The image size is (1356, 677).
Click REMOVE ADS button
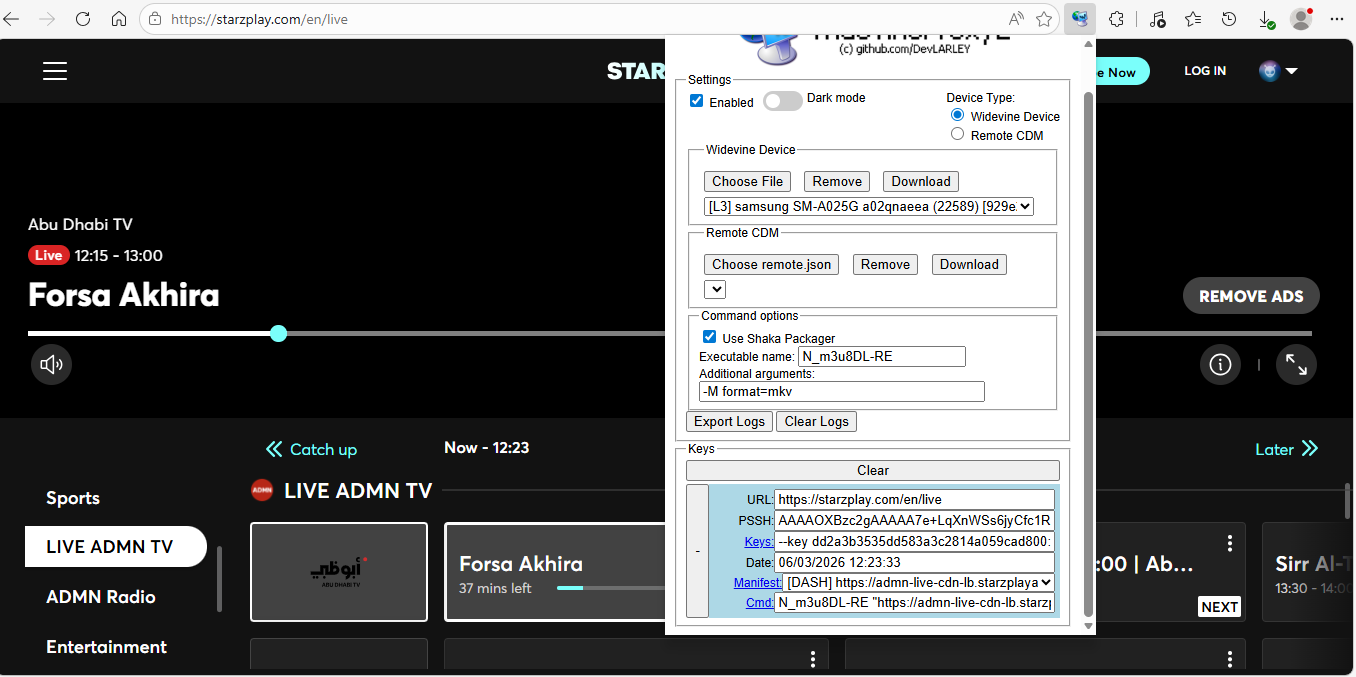coord(1251,296)
